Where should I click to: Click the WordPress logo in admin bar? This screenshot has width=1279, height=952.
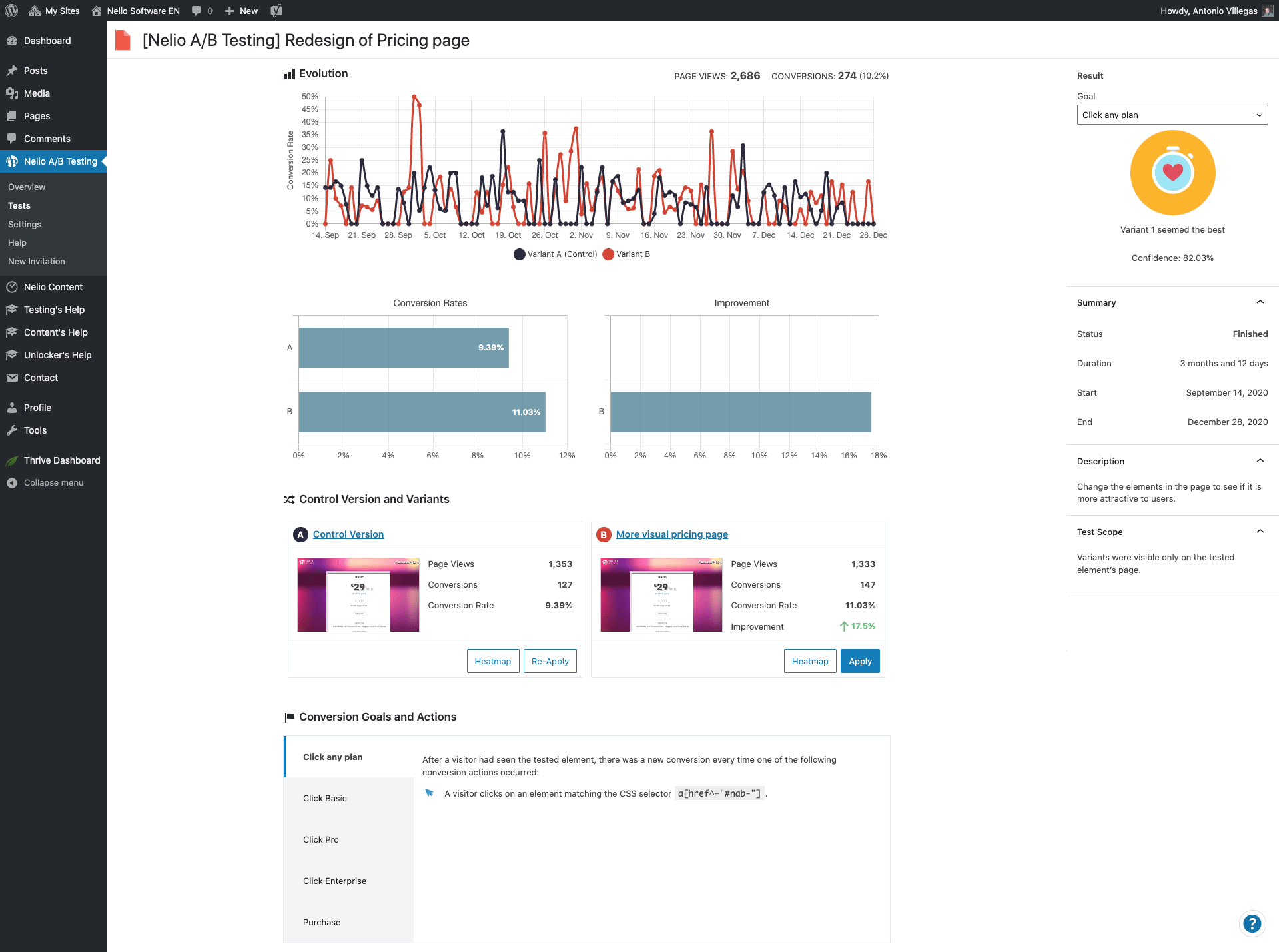(x=11, y=11)
